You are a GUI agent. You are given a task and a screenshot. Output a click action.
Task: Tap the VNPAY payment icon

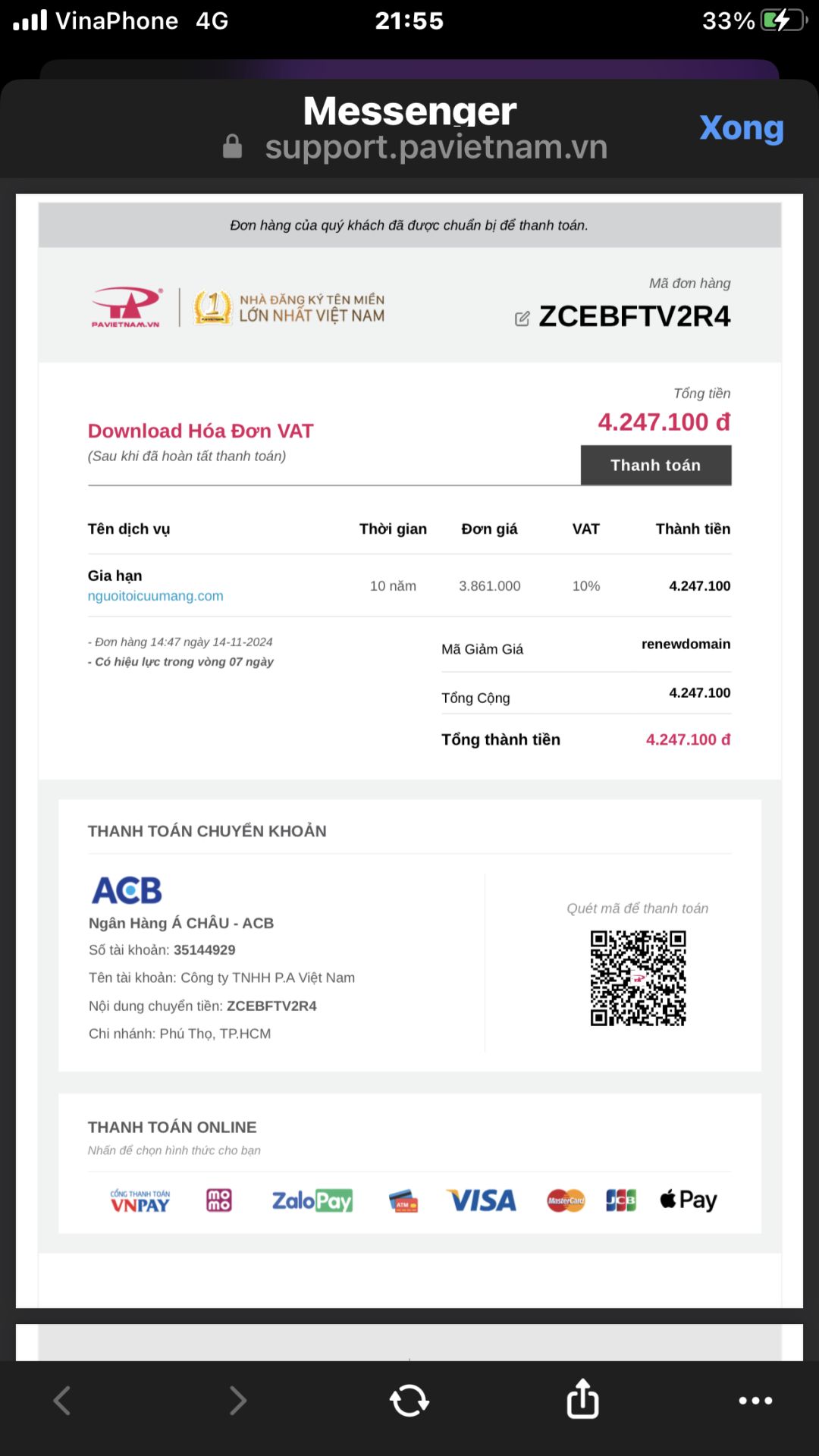click(140, 1200)
